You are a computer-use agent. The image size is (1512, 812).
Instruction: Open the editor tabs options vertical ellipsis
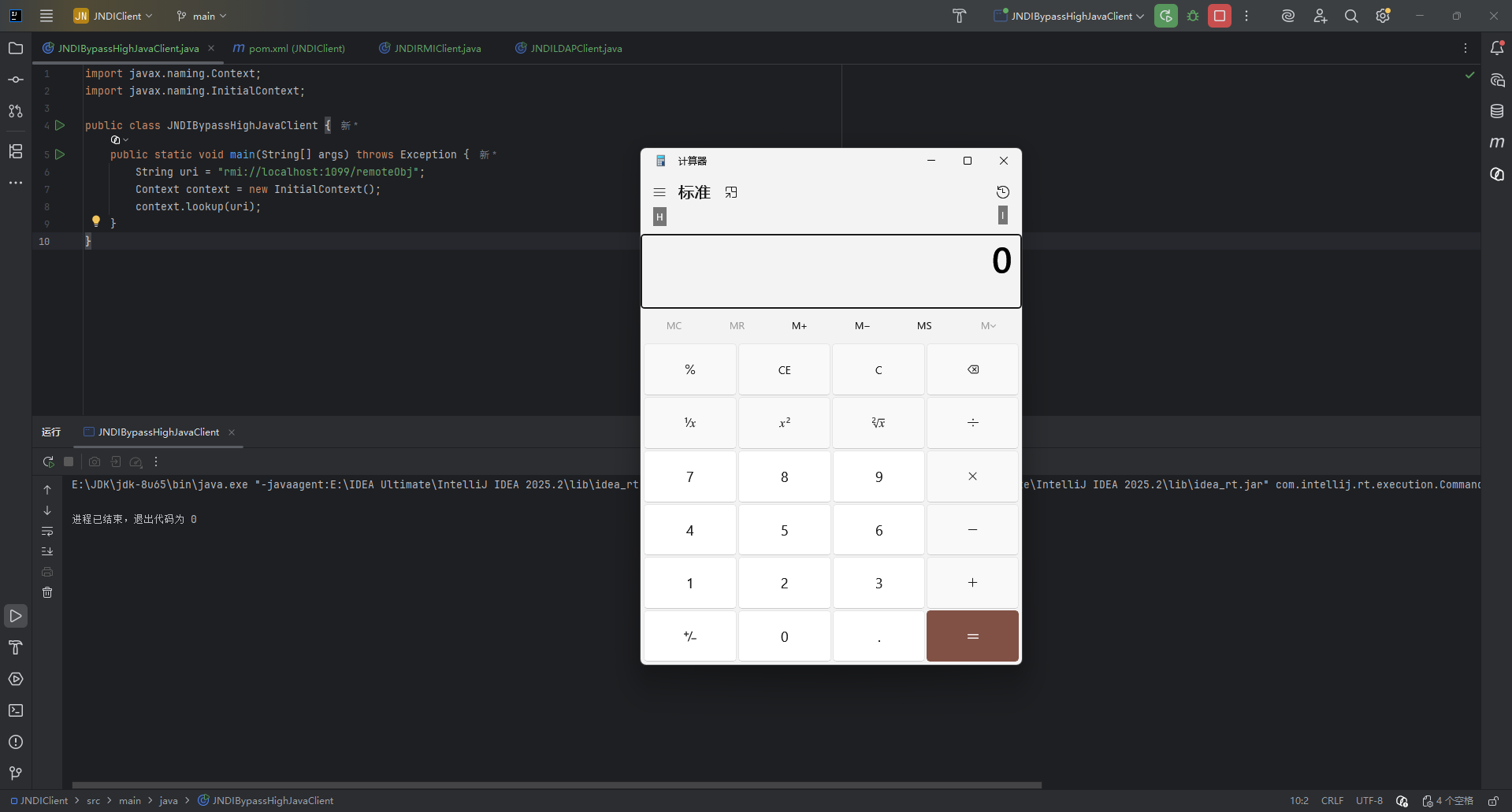pyautogui.click(x=1466, y=48)
